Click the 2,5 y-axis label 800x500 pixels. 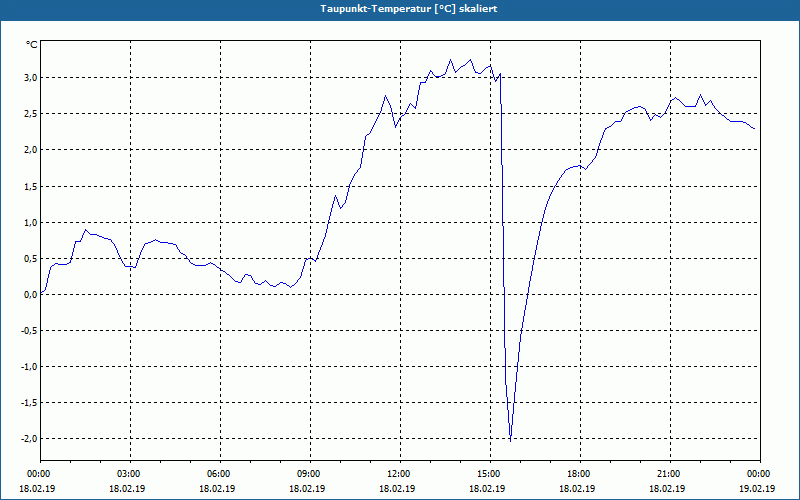[x=31, y=114]
